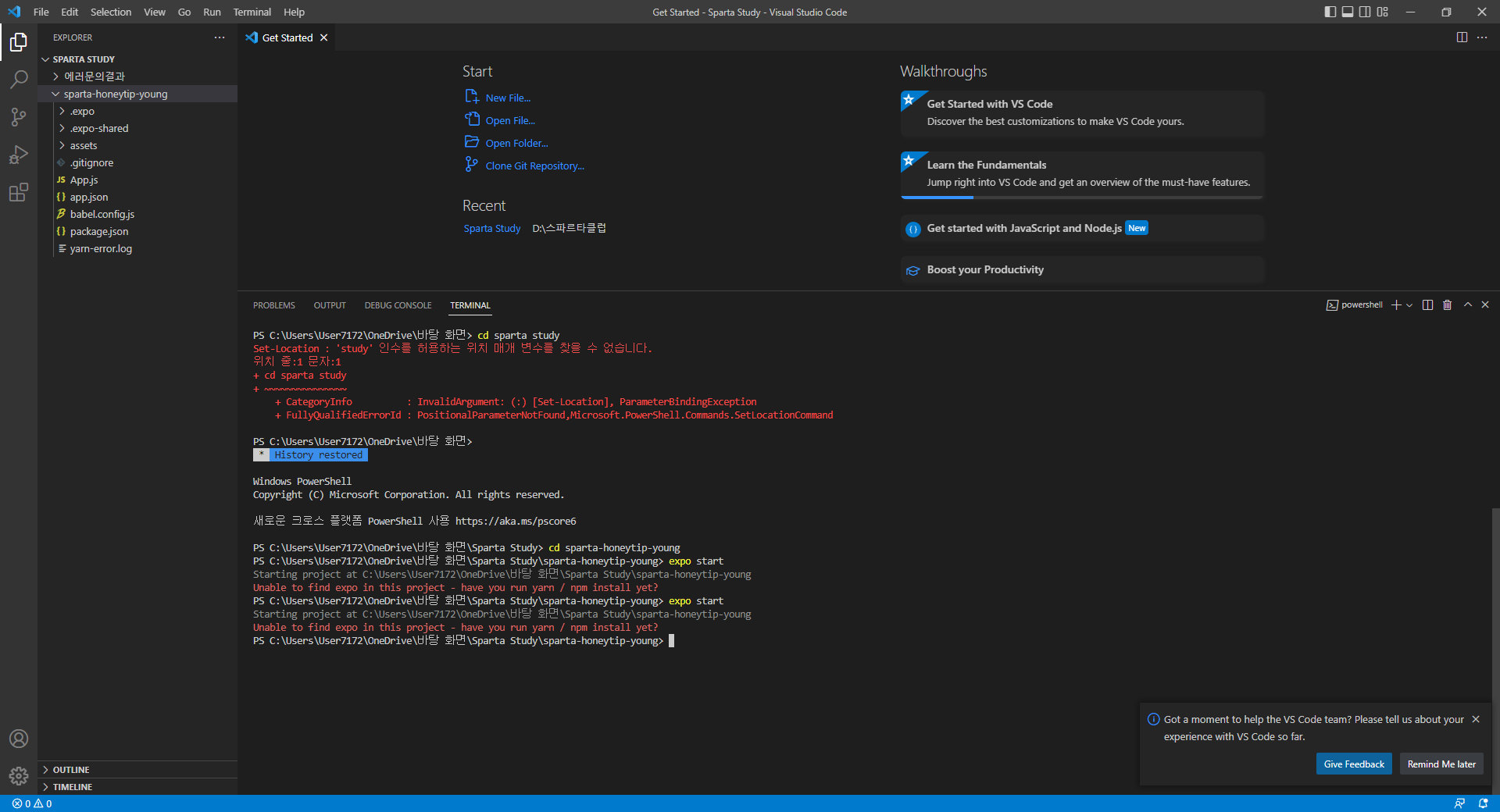
Task: Open babel.config.js in the explorer
Action: [137, 214]
